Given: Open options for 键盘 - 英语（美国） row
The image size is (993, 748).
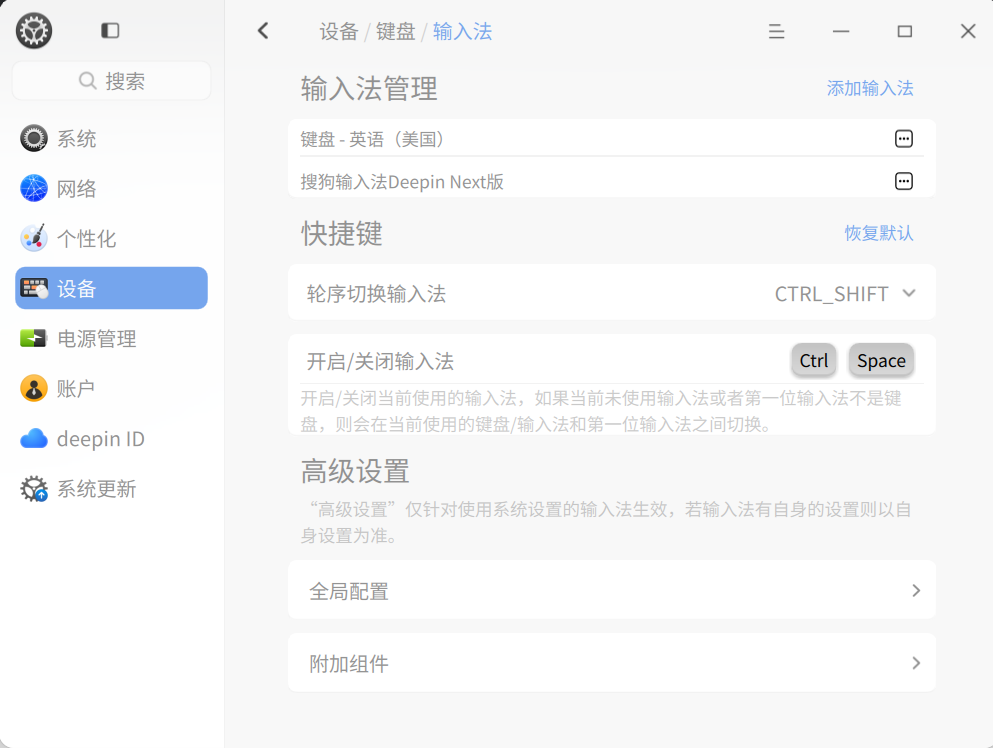Looking at the screenshot, I should [904, 139].
